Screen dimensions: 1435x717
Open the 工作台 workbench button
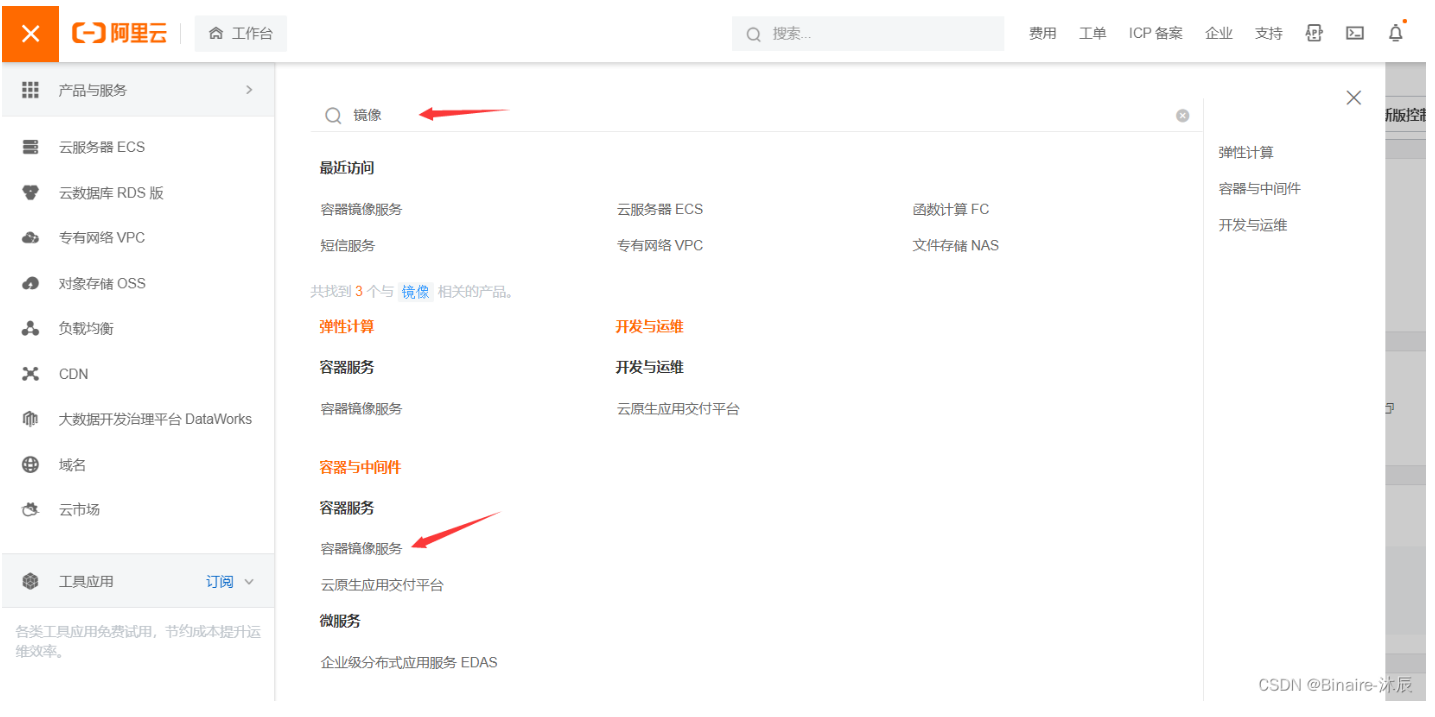pos(240,33)
